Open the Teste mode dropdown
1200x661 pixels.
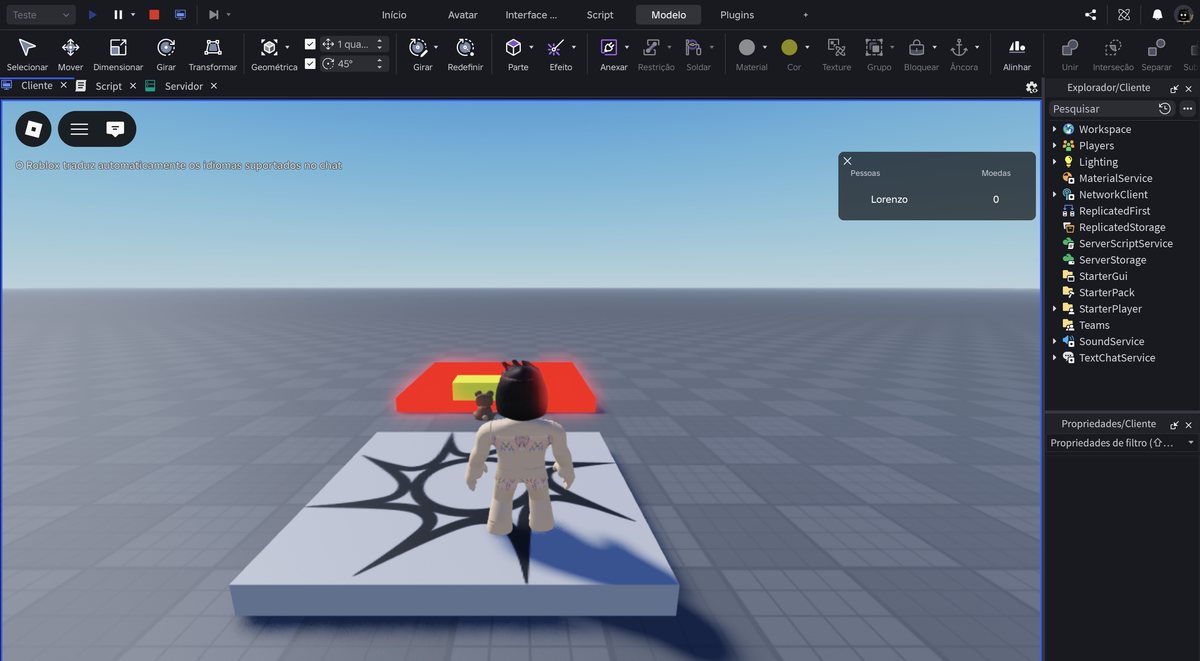40,15
